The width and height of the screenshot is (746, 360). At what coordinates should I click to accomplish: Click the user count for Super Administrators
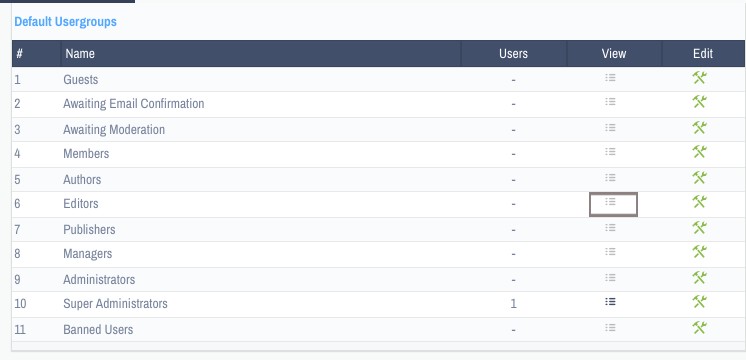pyautogui.click(x=513, y=303)
